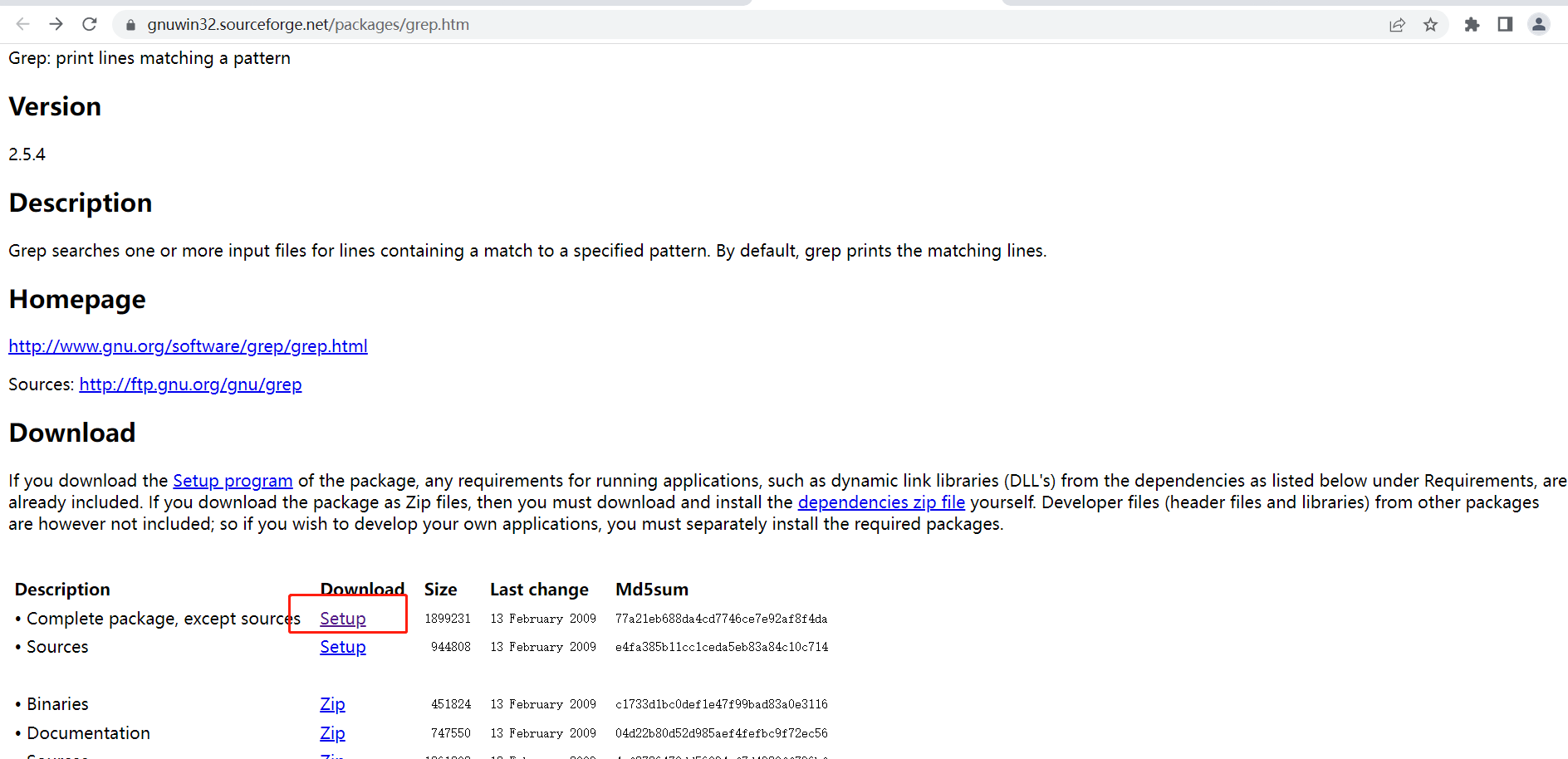Click 'Complete package, except sources' text
The image size is (1568, 759).
164,619
